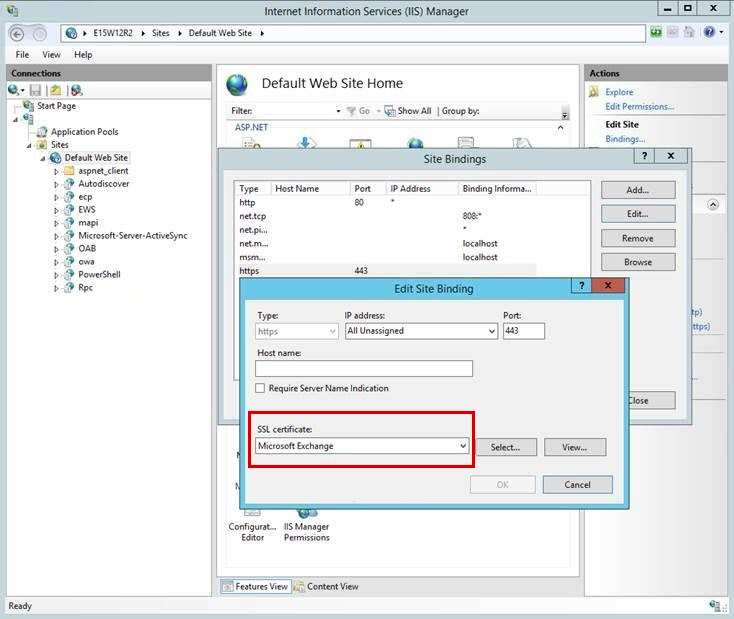734x619 pixels.
Task: Click the Select... certificate button
Action: point(506,447)
